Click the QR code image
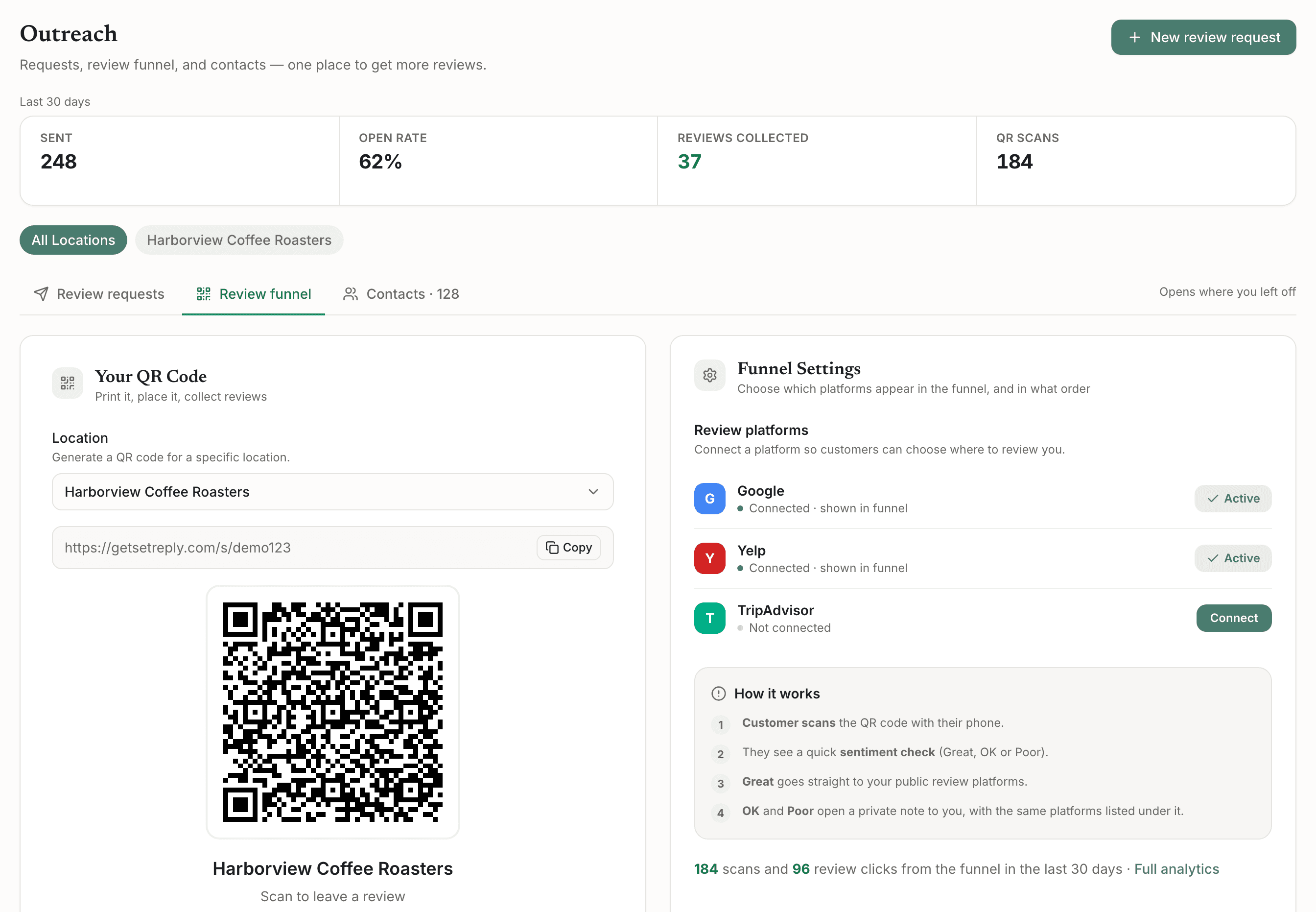 332,712
